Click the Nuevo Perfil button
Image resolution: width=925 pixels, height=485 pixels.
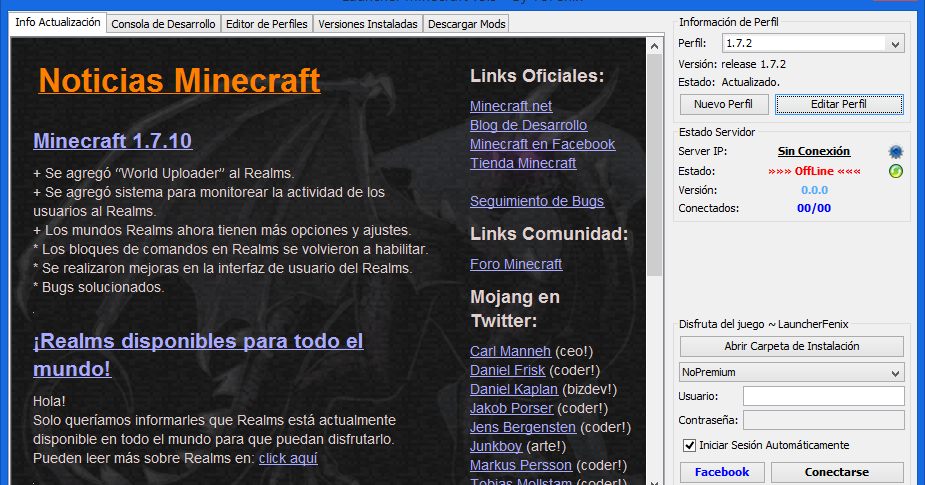pyautogui.click(x=724, y=104)
